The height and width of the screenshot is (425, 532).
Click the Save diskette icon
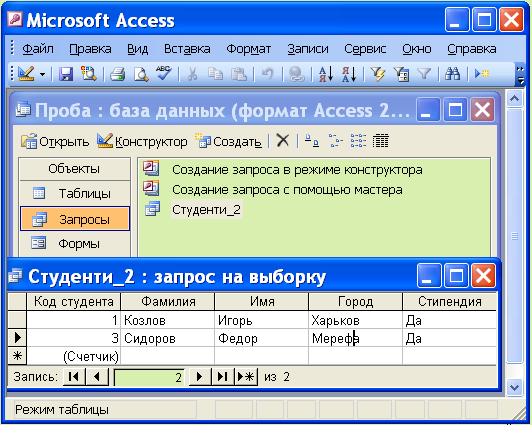(x=66, y=74)
